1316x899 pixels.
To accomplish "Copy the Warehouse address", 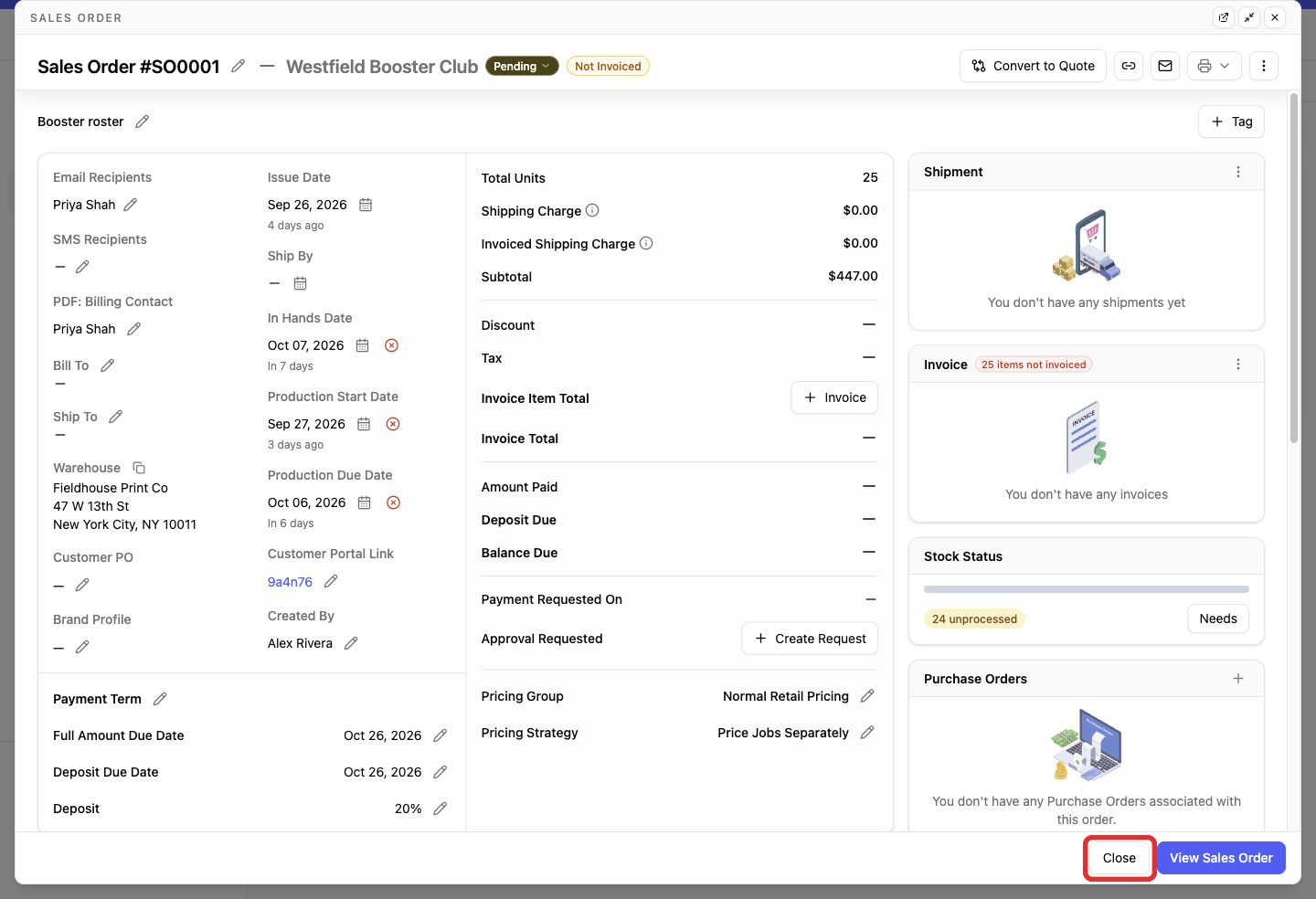I will click(139, 468).
